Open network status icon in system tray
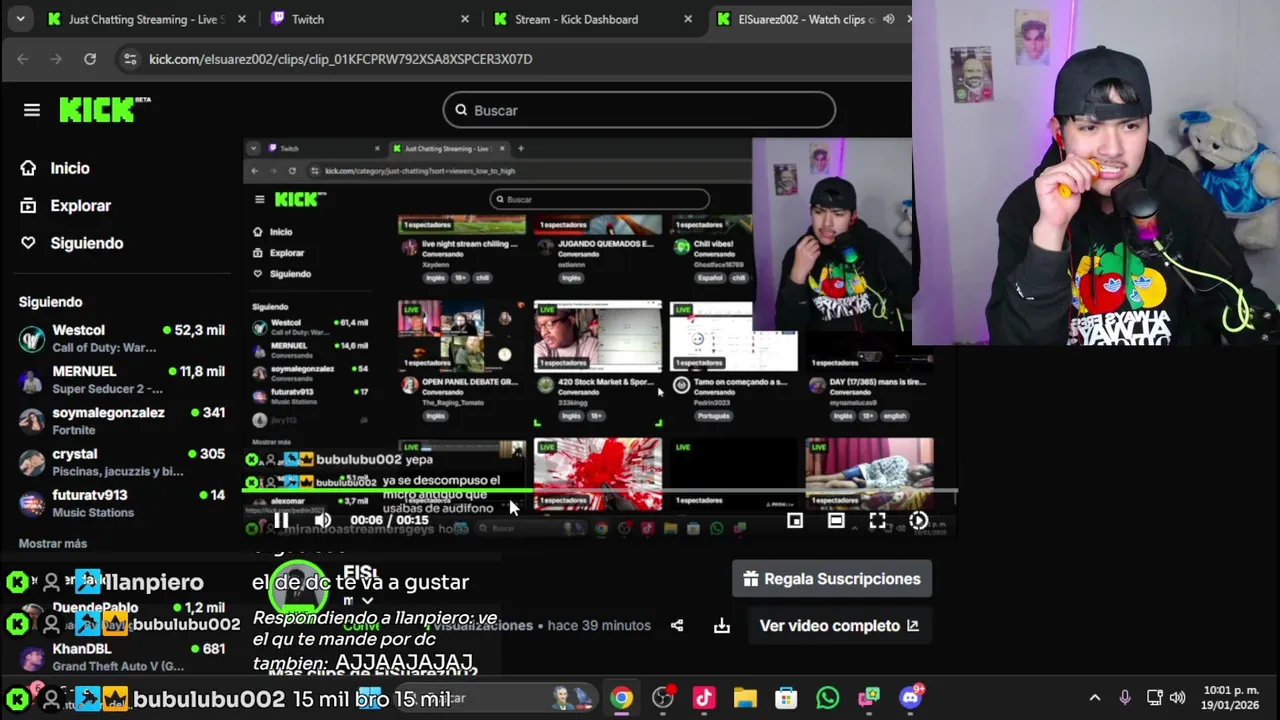1280x720 pixels. click(1154, 698)
